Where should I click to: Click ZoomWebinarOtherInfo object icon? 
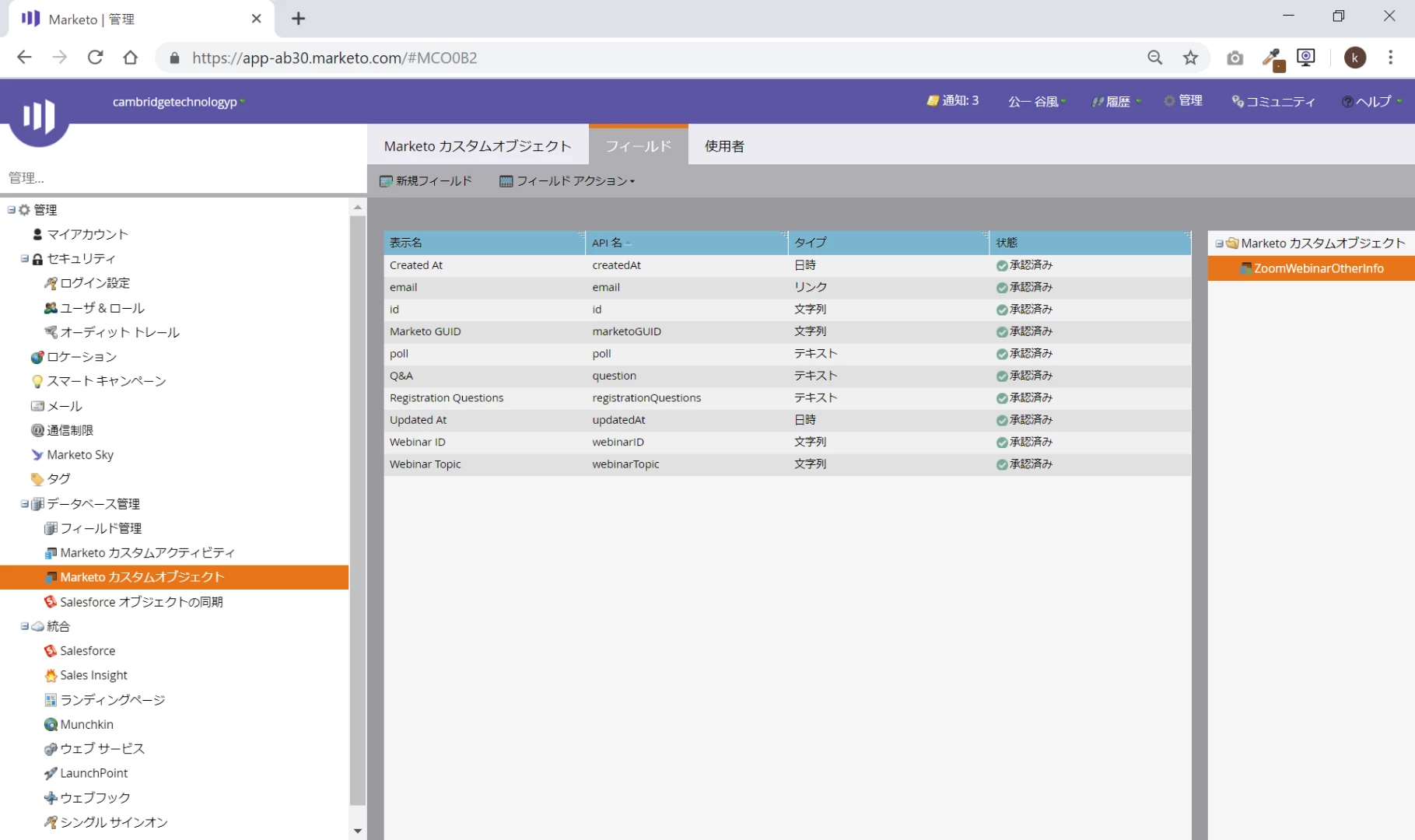click(x=1246, y=268)
